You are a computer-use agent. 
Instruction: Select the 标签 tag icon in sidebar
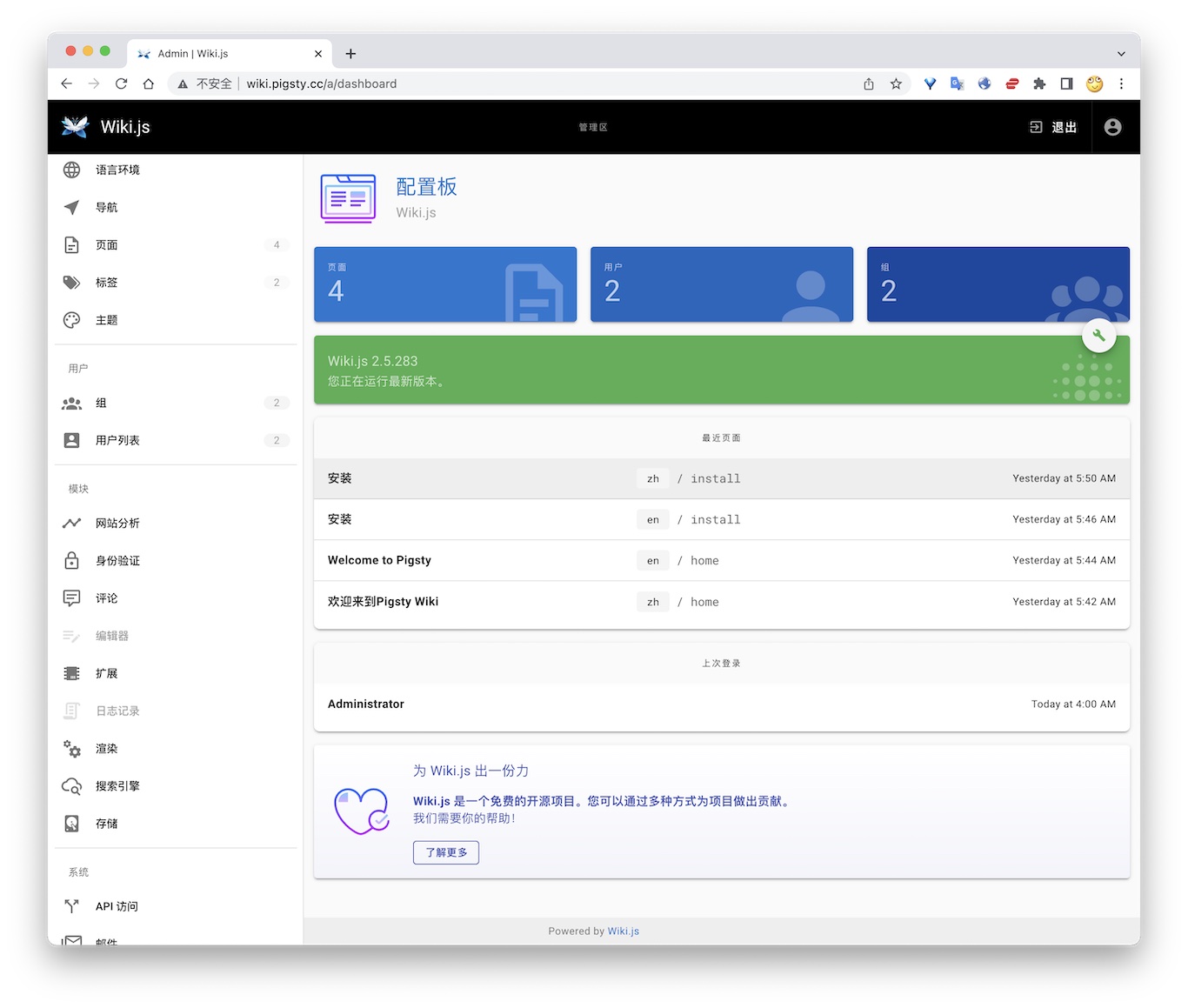72,283
